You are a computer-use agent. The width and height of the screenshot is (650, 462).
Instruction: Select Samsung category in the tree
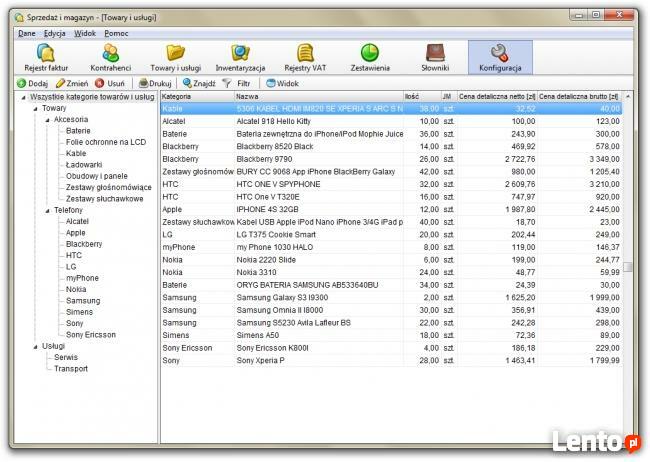tap(83, 300)
